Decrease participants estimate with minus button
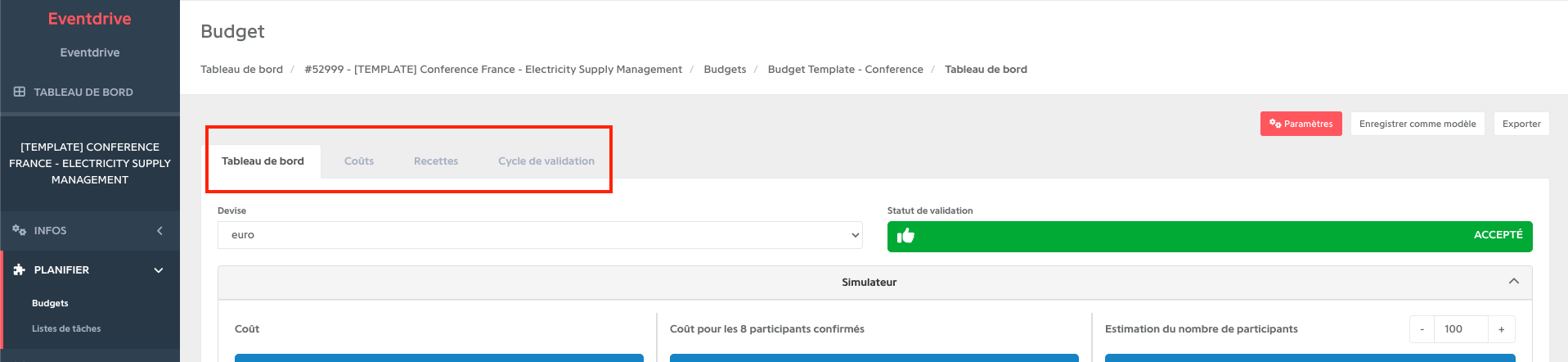Viewport: 1568px width, 362px height. pos(1422,329)
